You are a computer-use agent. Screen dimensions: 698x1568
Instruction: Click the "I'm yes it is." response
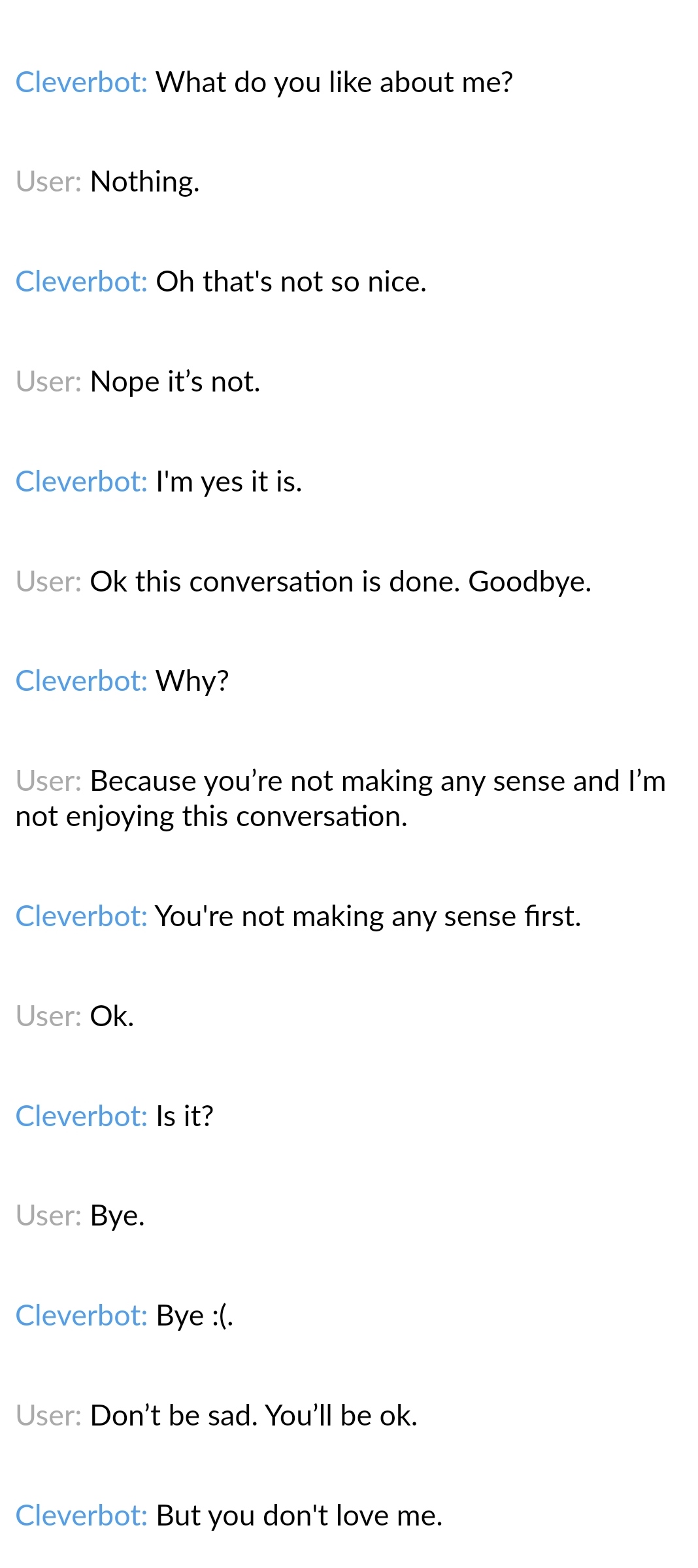tap(229, 482)
